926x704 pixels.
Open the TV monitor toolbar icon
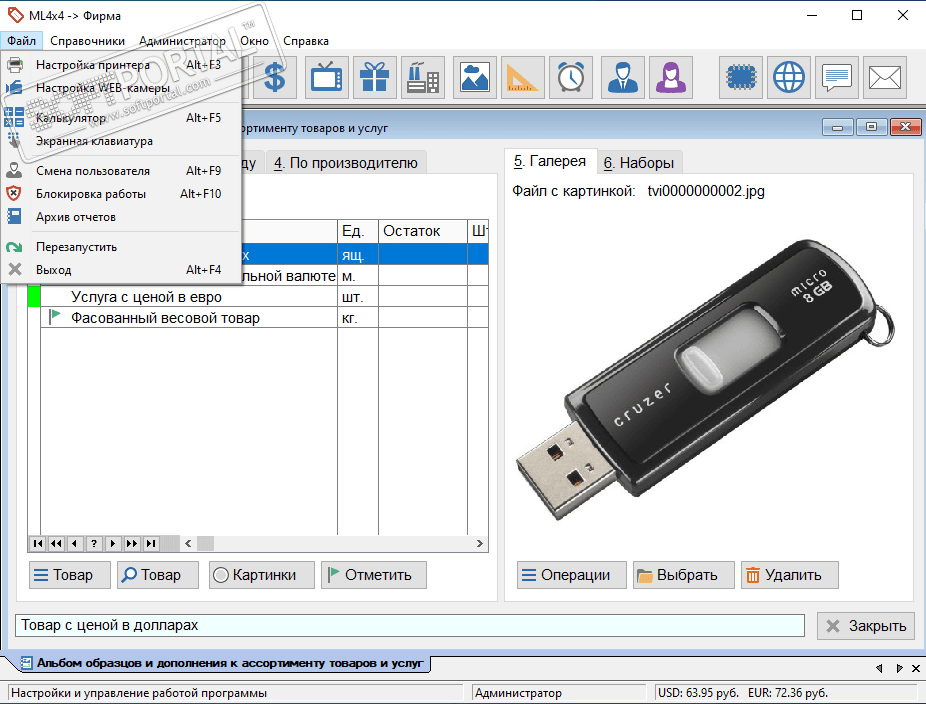click(327, 77)
